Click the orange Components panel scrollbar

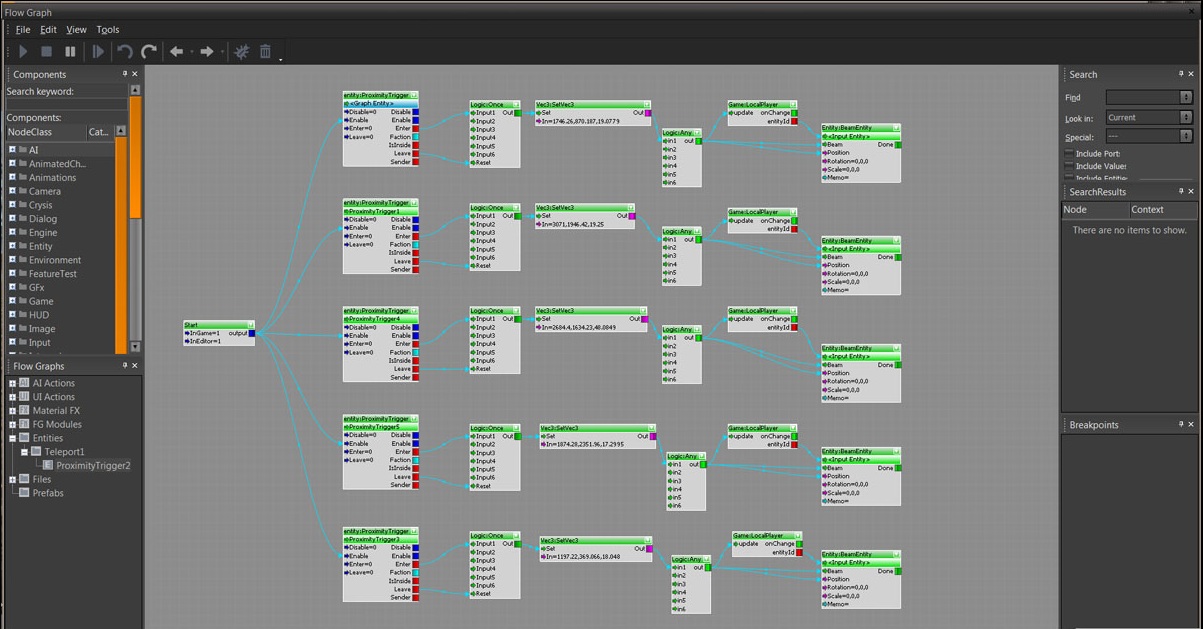[x=135, y=155]
